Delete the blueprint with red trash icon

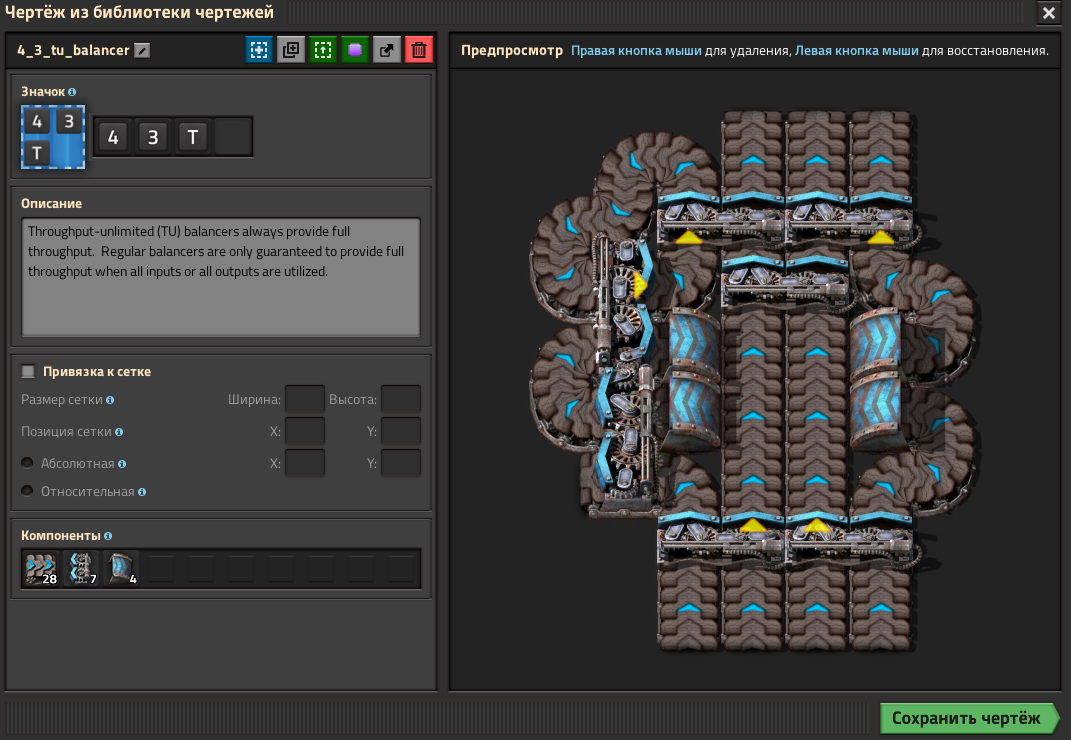pyautogui.click(x=419, y=50)
